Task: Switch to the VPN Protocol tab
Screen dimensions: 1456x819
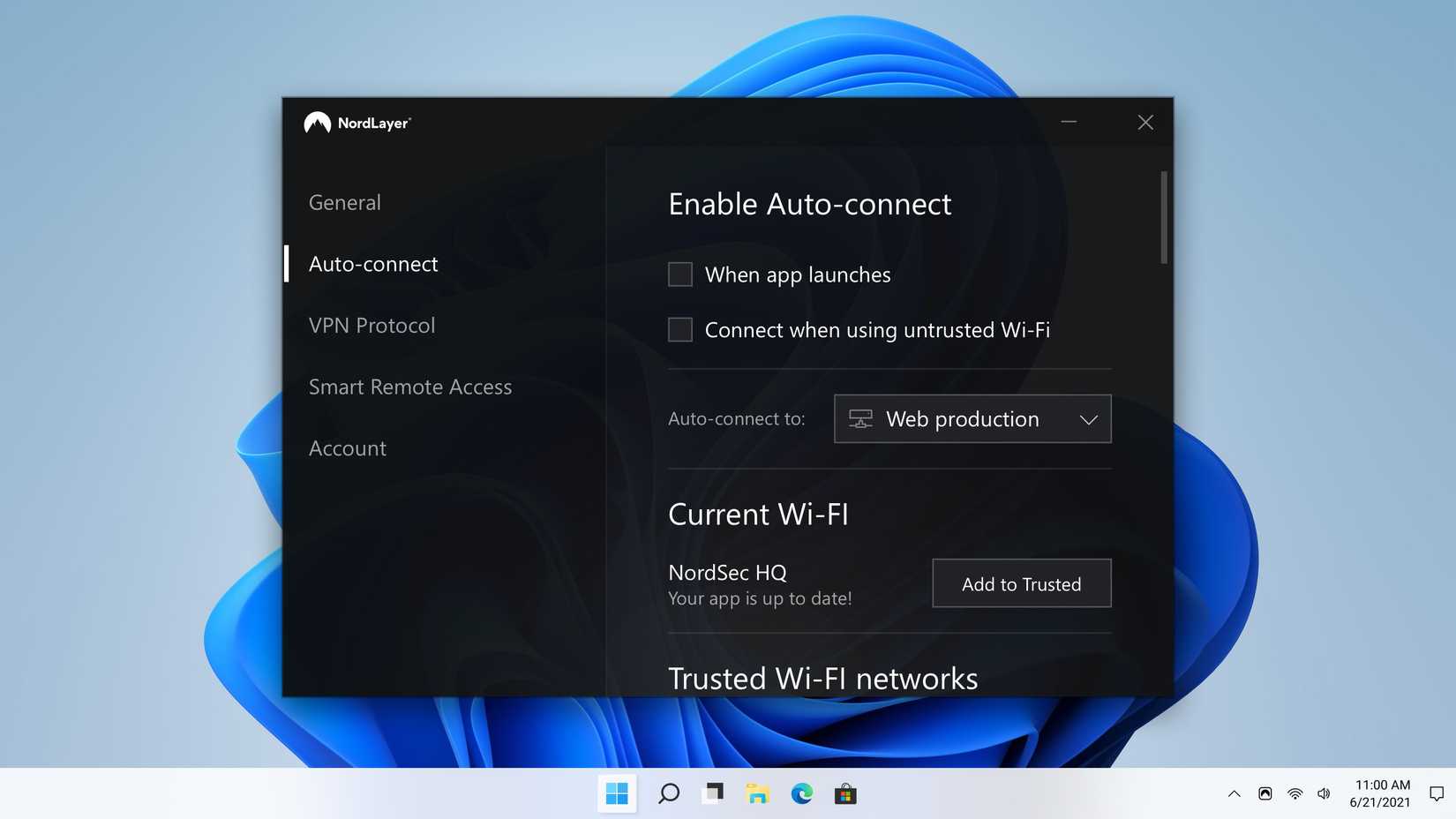Action: point(372,325)
